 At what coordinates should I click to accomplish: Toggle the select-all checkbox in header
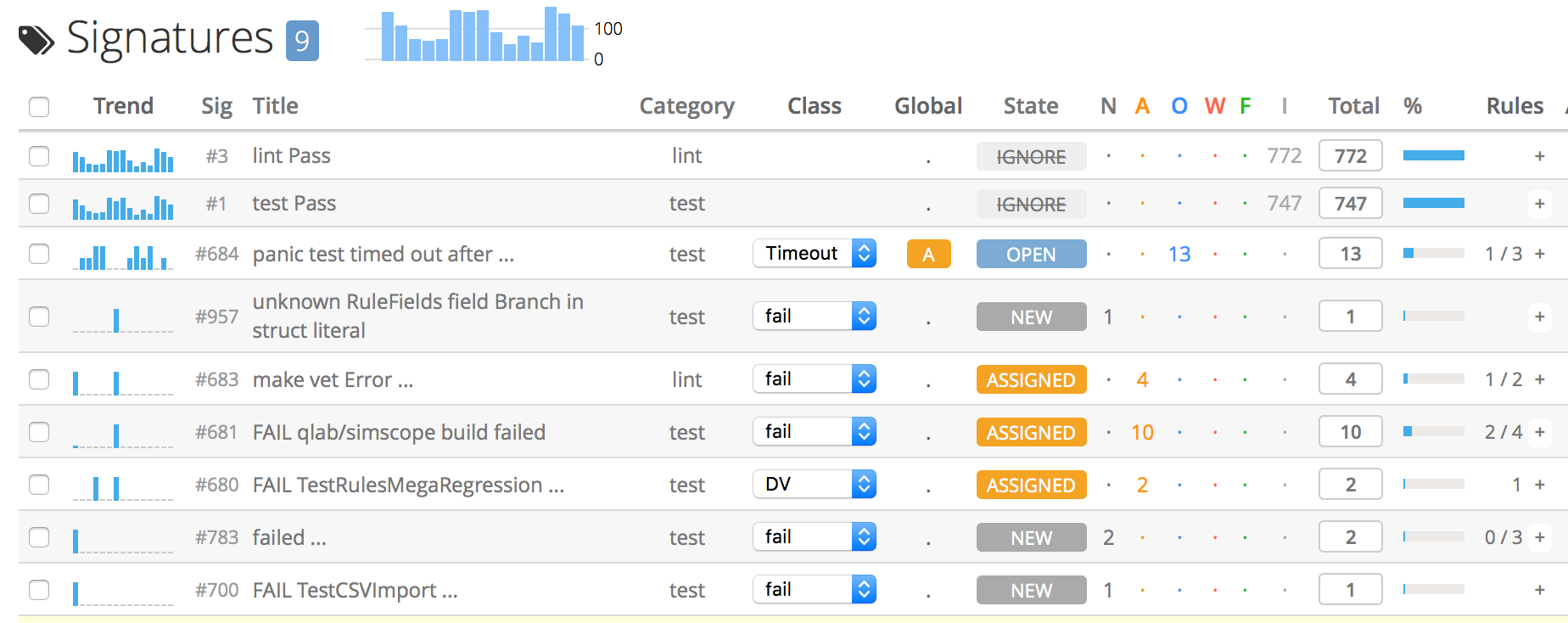point(39,107)
